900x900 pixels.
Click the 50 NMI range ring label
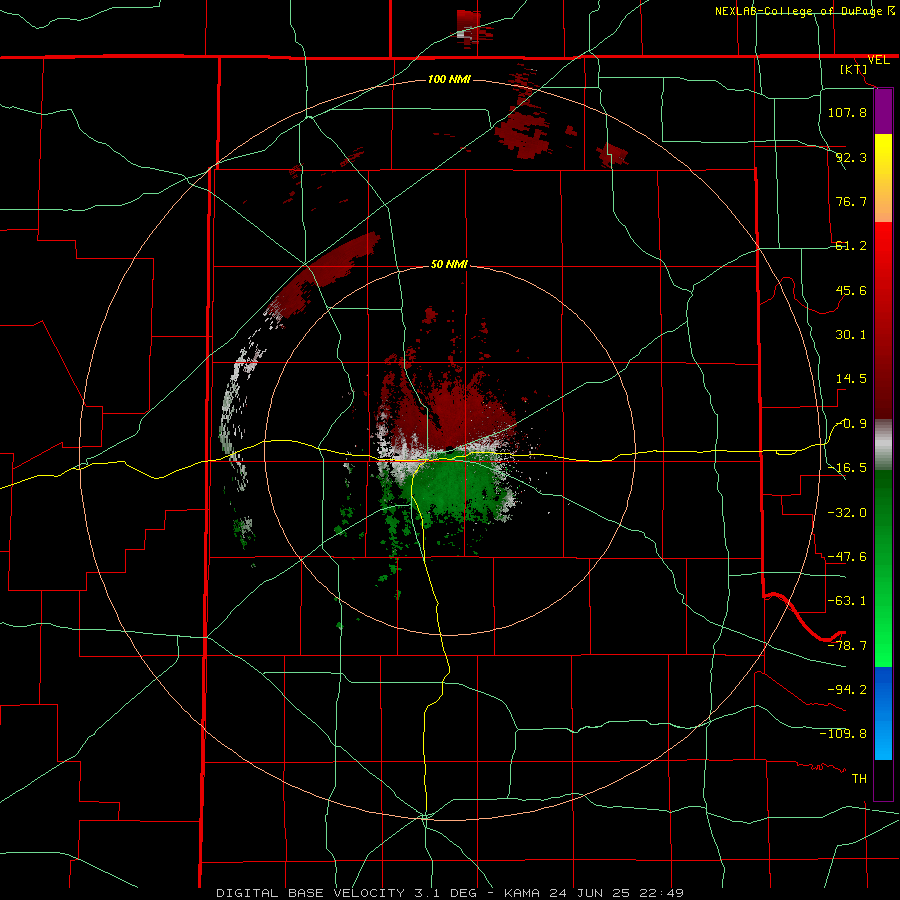[x=449, y=265]
